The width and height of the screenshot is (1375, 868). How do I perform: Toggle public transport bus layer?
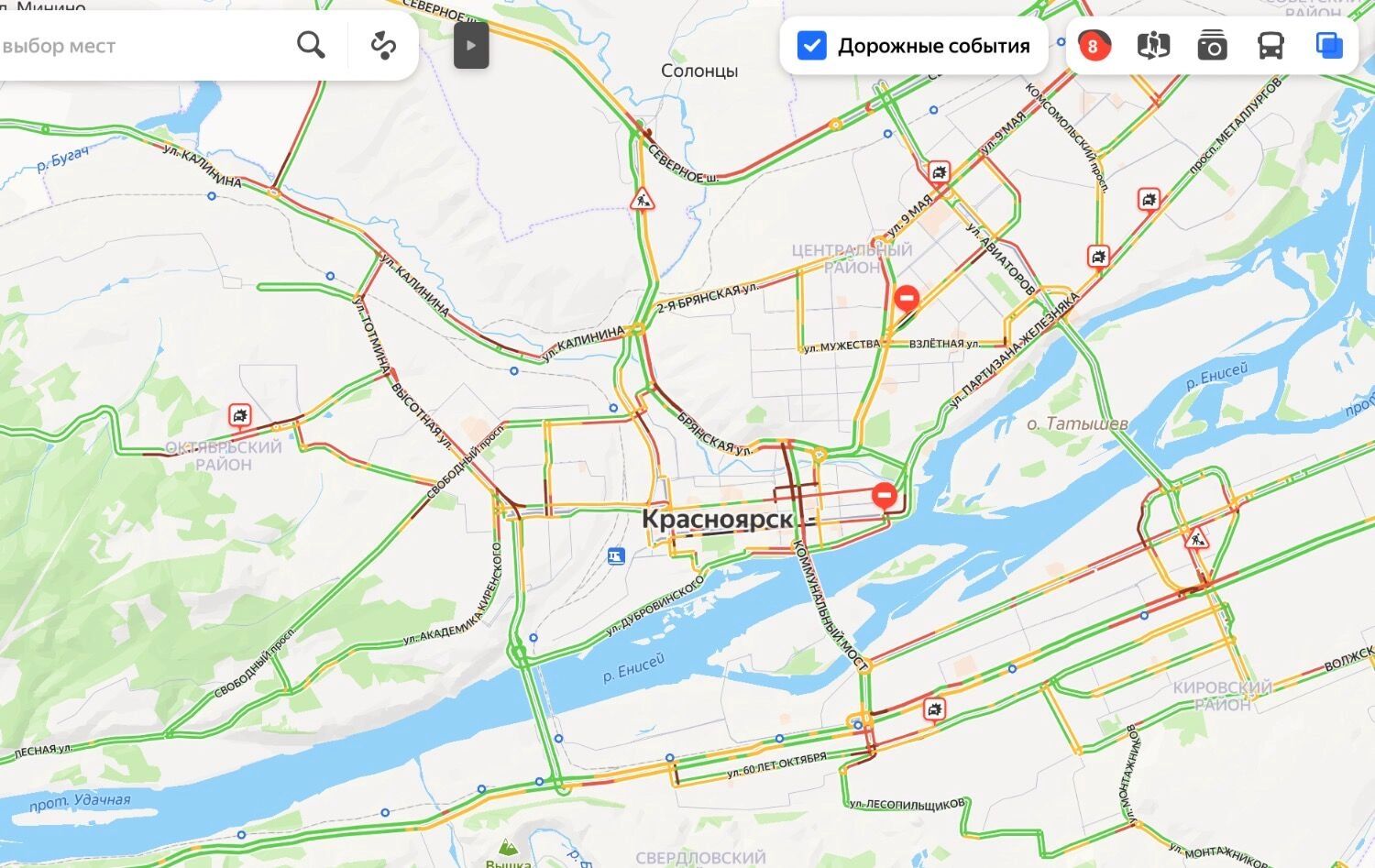coord(1270,45)
